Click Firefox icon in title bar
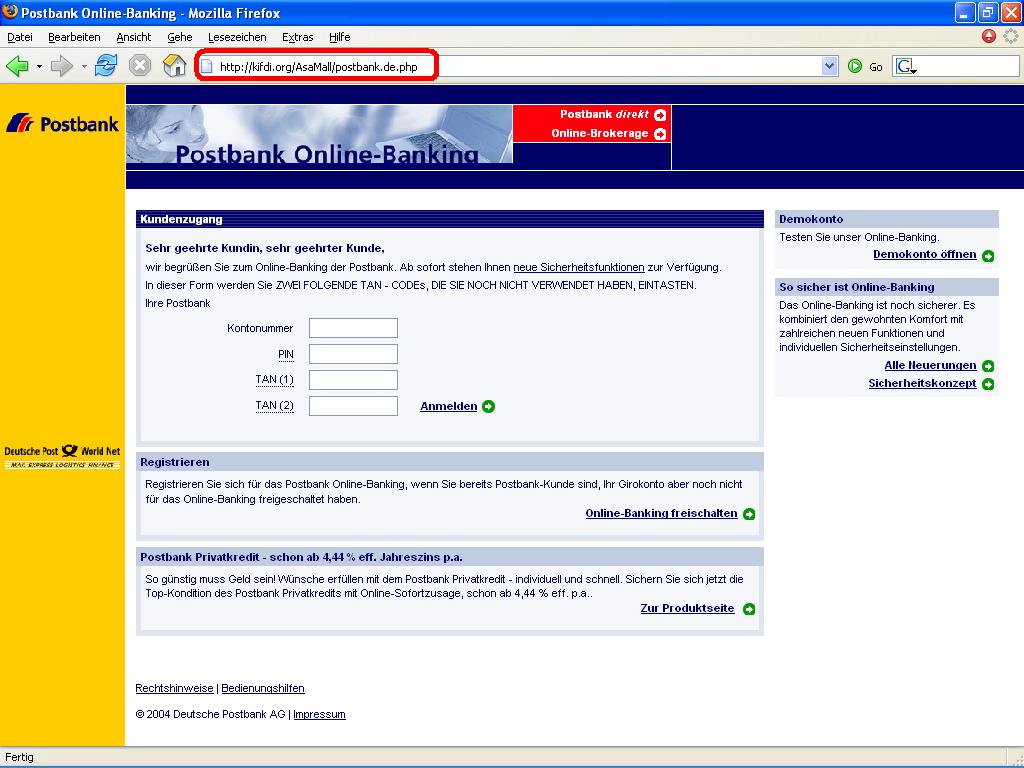Viewport: 1024px width, 768px height. (x=10, y=12)
